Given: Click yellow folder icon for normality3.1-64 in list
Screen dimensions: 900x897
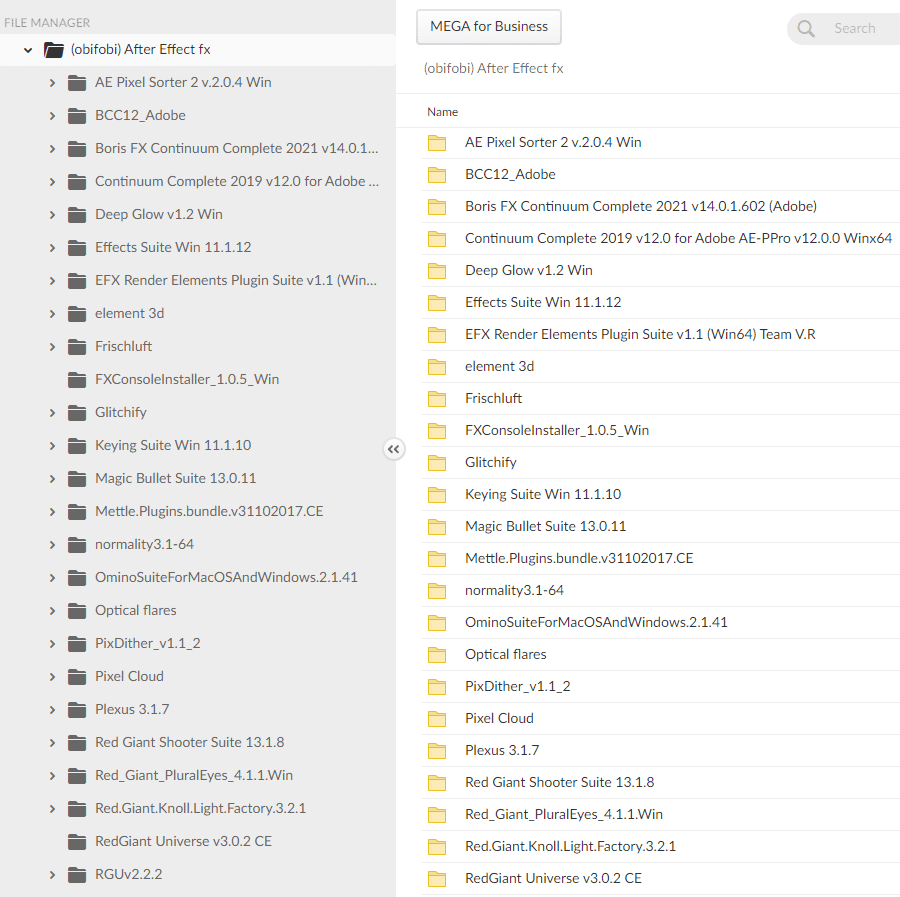Looking at the screenshot, I should tap(437, 591).
